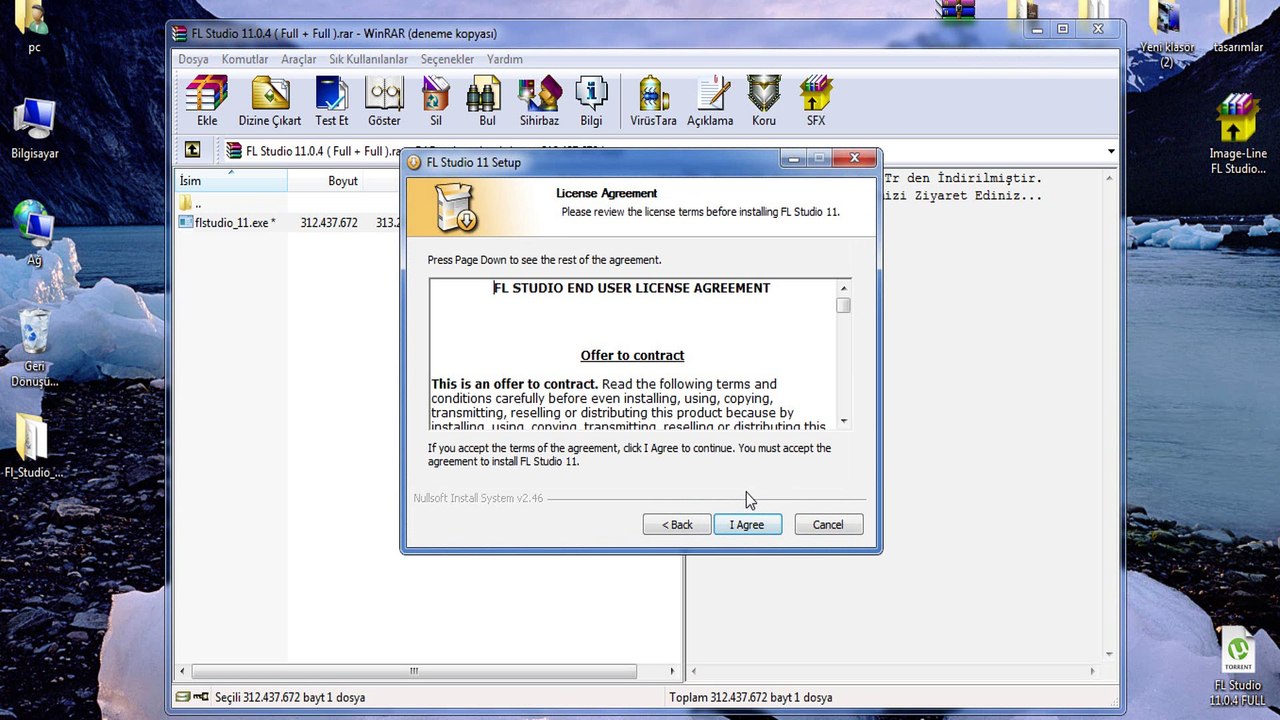Viewport: 1280px width, 720px height.
Task: Click the Ekle toolbar icon in WinRAR
Action: [207, 102]
